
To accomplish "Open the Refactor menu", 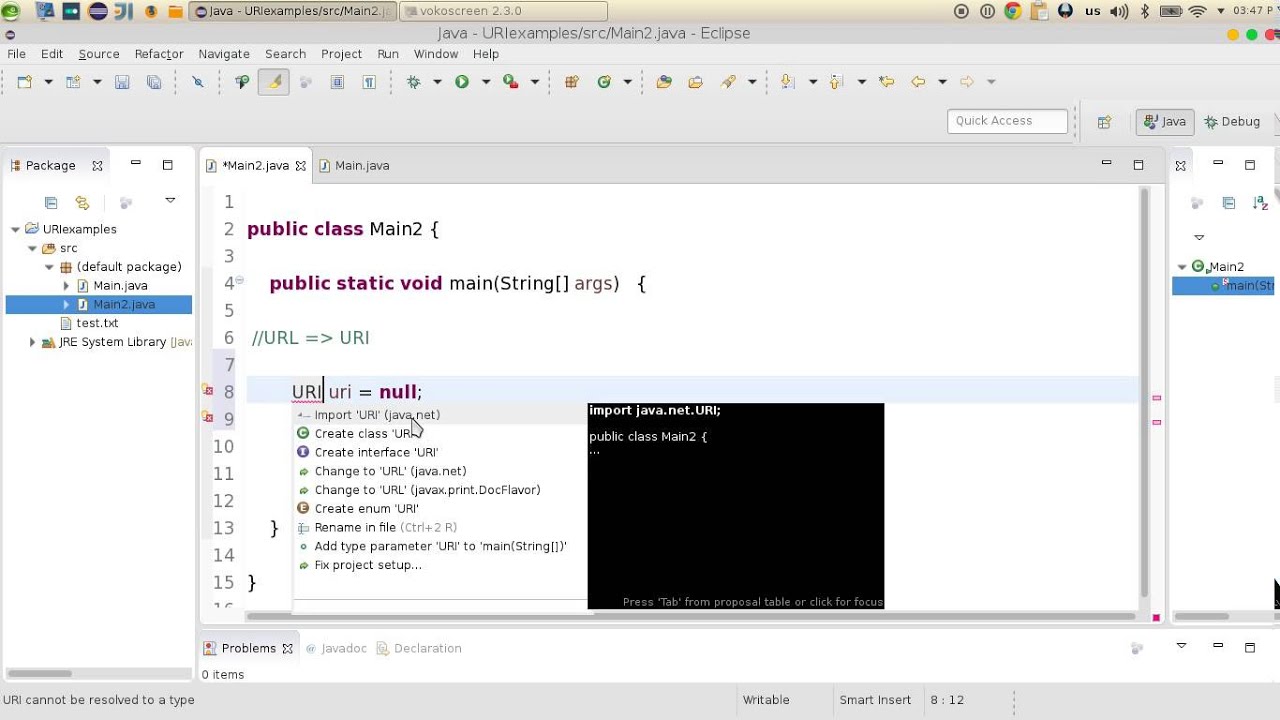I will [159, 54].
